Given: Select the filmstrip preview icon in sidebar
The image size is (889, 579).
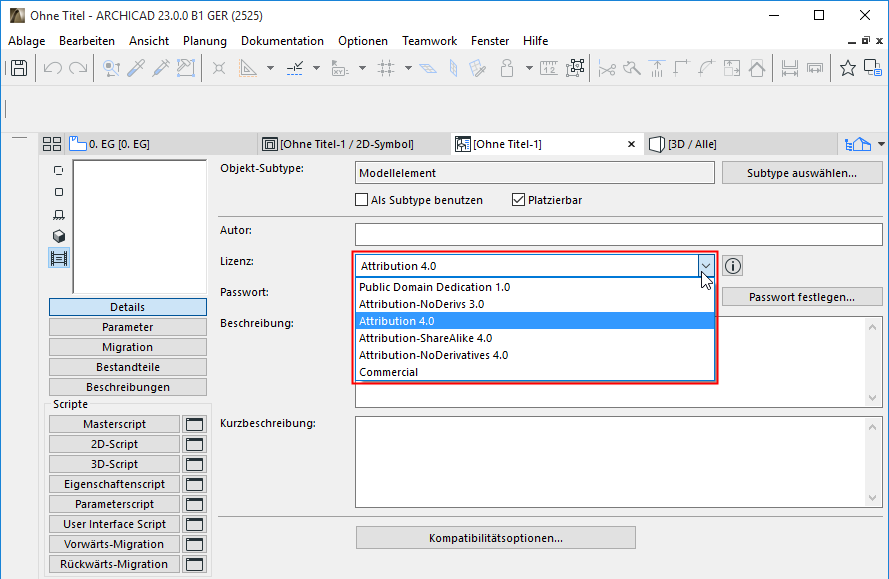Looking at the screenshot, I should tap(58, 258).
